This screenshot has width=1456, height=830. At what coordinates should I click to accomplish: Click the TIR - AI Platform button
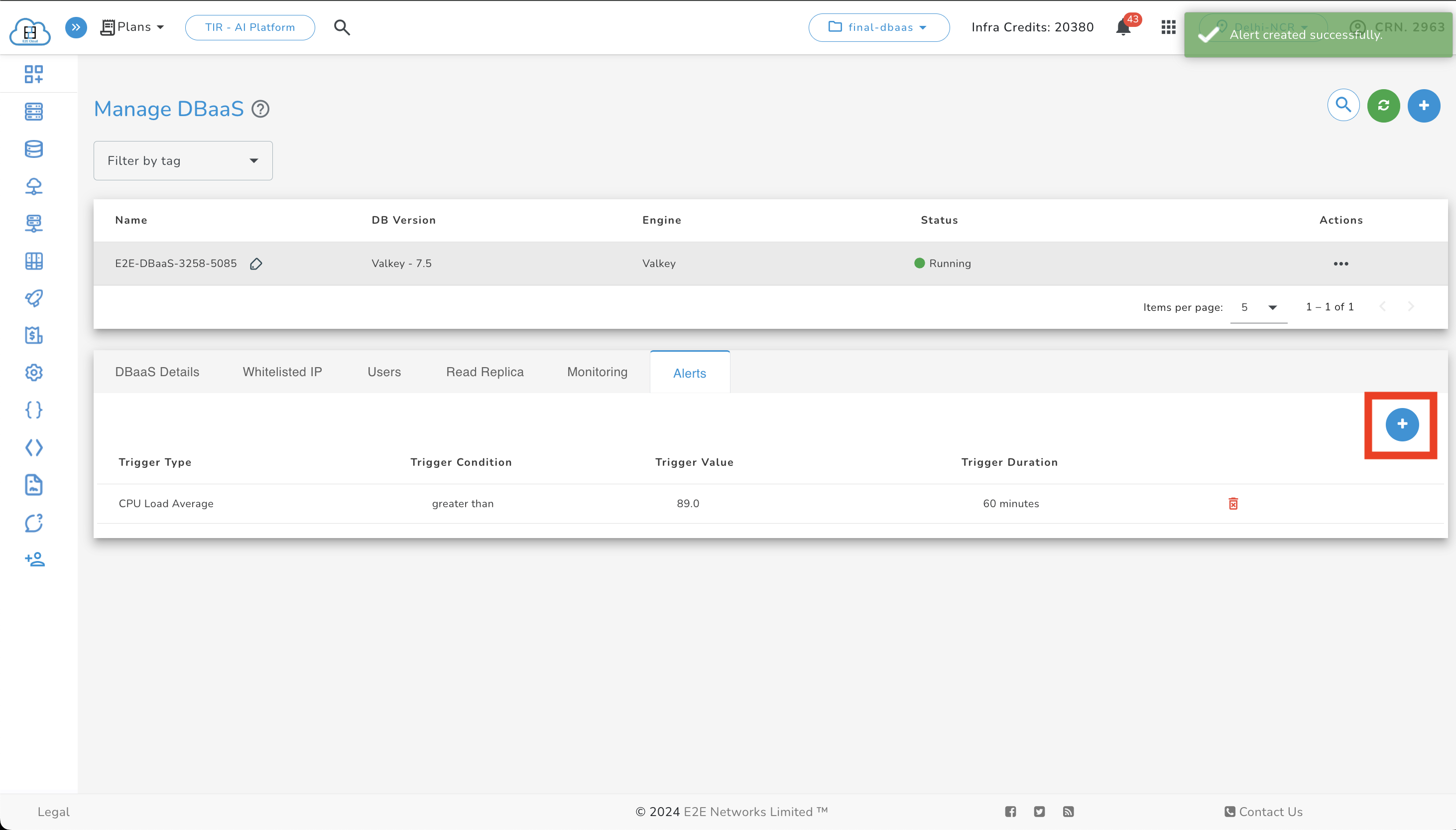(x=250, y=27)
